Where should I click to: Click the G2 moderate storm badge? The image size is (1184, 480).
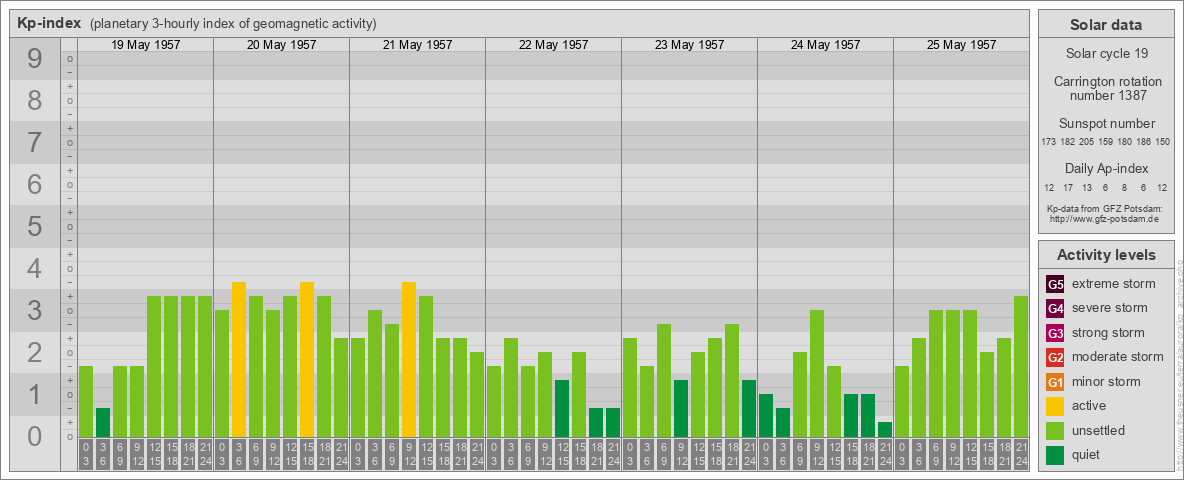click(x=1055, y=357)
